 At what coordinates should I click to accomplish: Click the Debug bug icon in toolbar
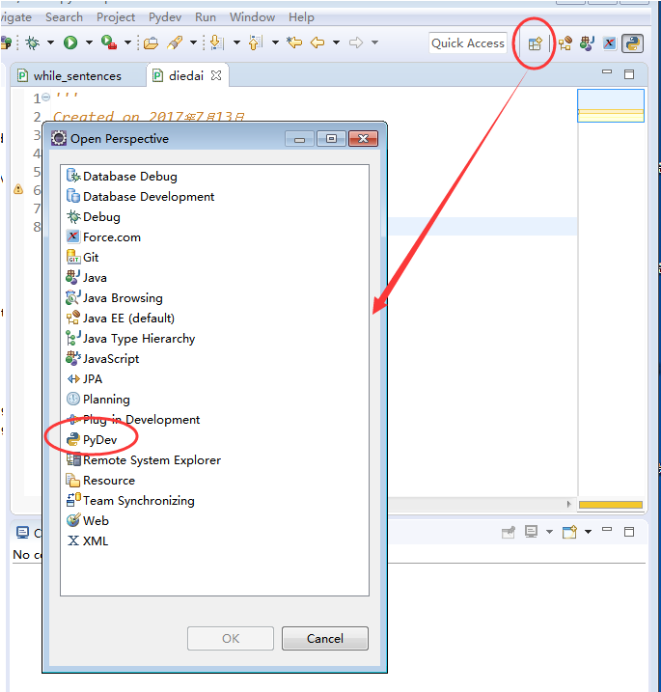click(x=32, y=43)
